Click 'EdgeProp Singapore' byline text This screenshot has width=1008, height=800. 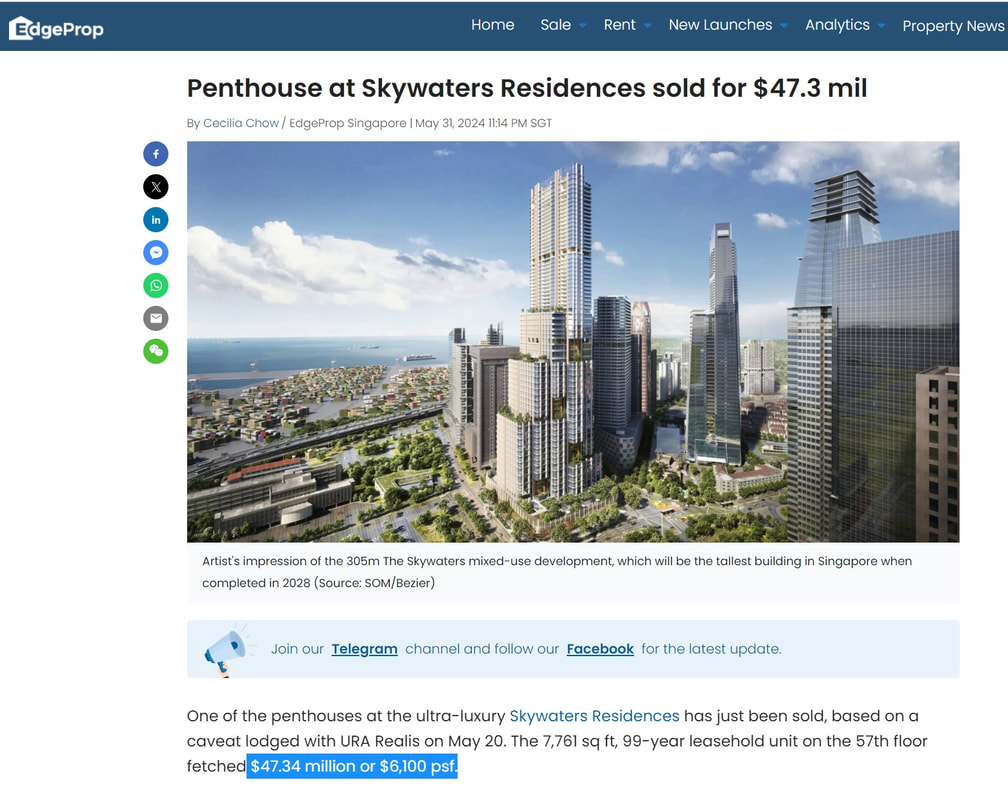(348, 123)
